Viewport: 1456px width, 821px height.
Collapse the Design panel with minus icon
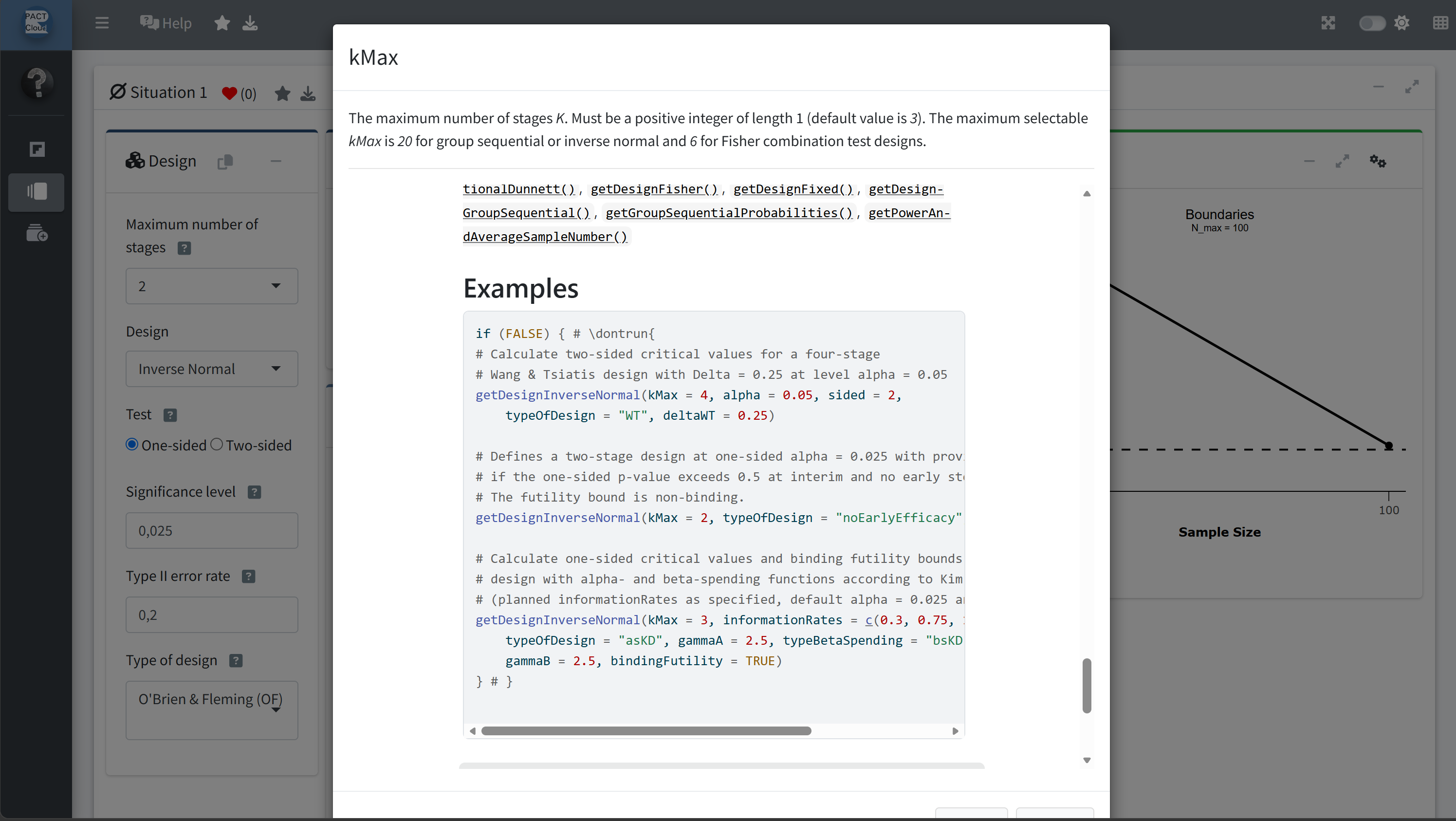[x=276, y=161]
